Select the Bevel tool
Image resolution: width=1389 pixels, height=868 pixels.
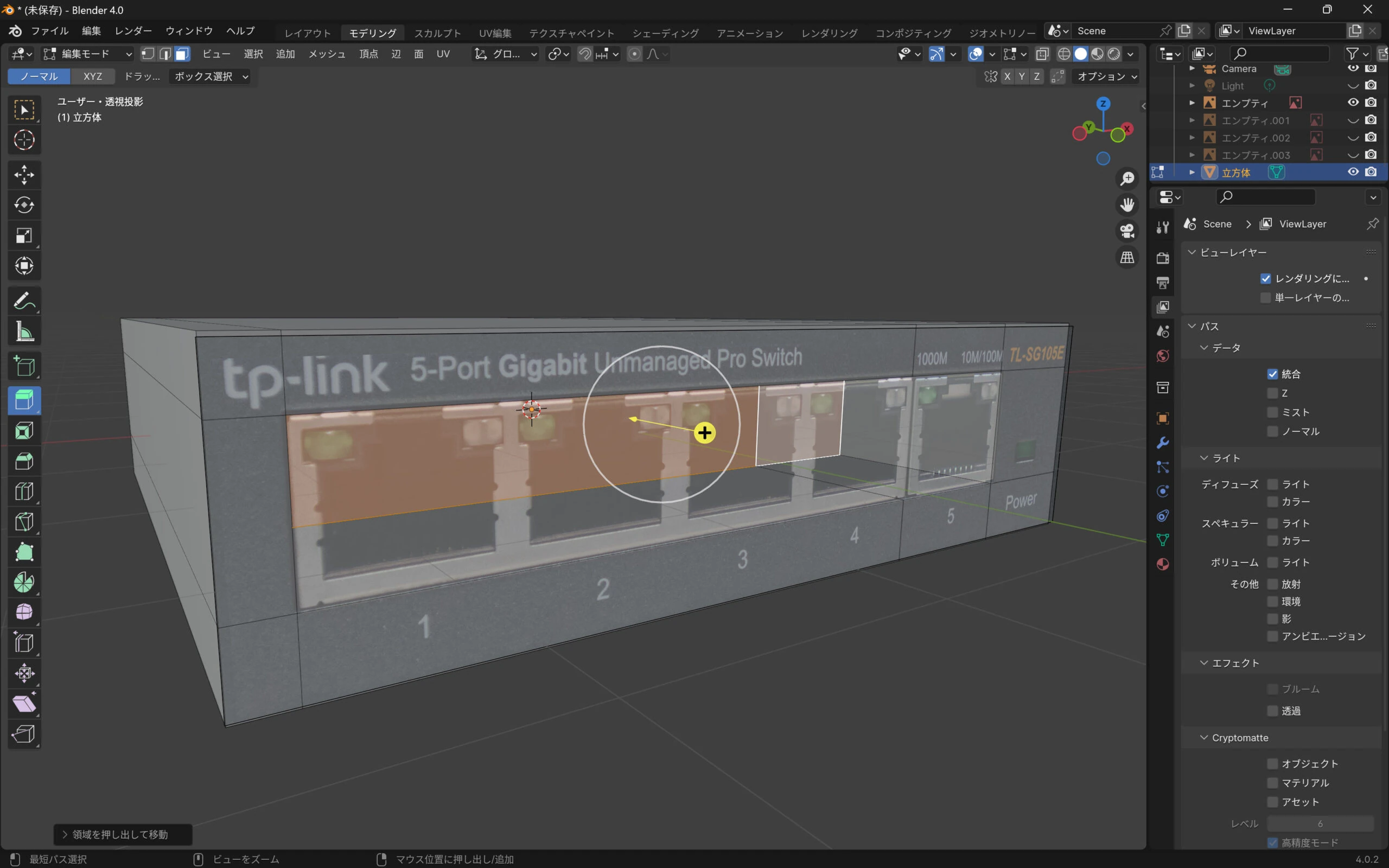pyautogui.click(x=23, y=461)
